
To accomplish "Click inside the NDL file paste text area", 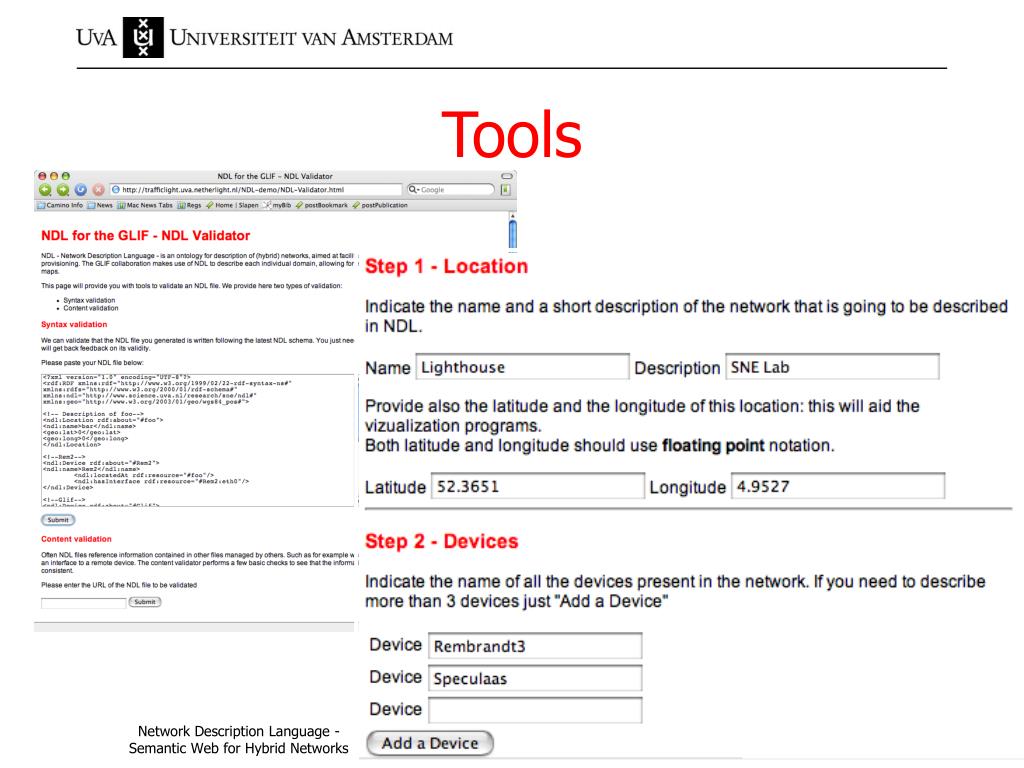I will tap(199, 440).
